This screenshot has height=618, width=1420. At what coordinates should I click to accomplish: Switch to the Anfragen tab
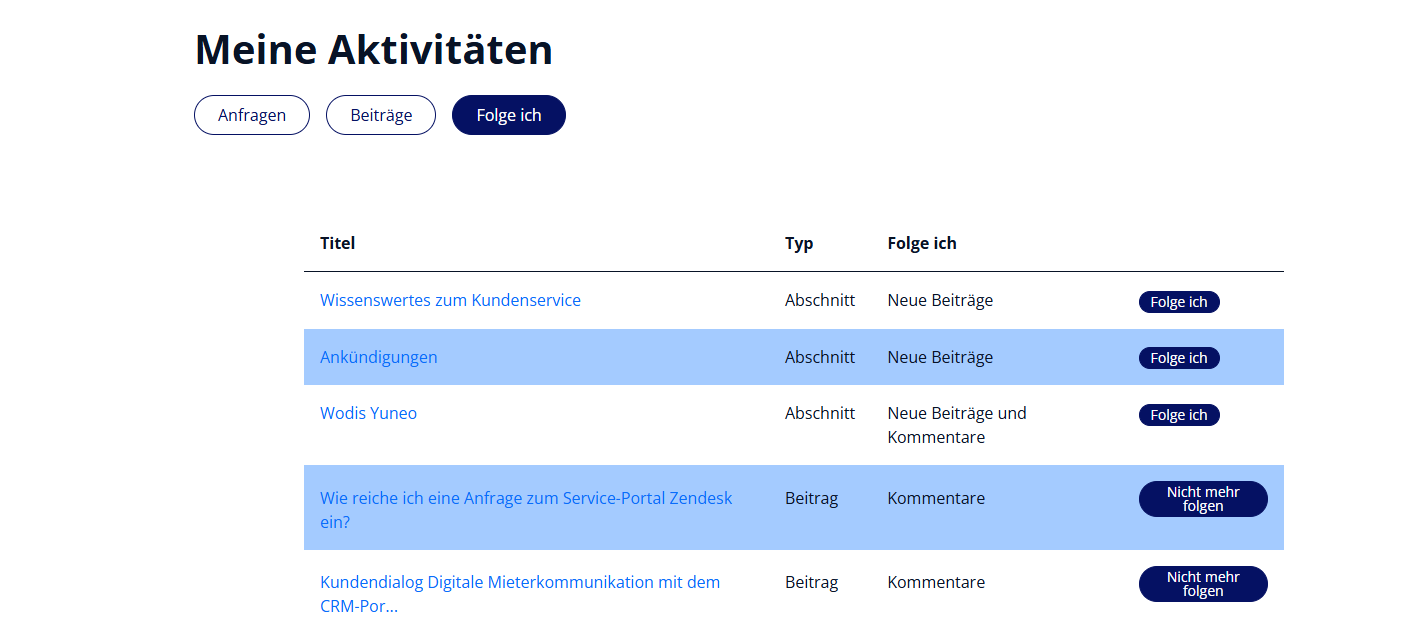click(x=252, y=115)
